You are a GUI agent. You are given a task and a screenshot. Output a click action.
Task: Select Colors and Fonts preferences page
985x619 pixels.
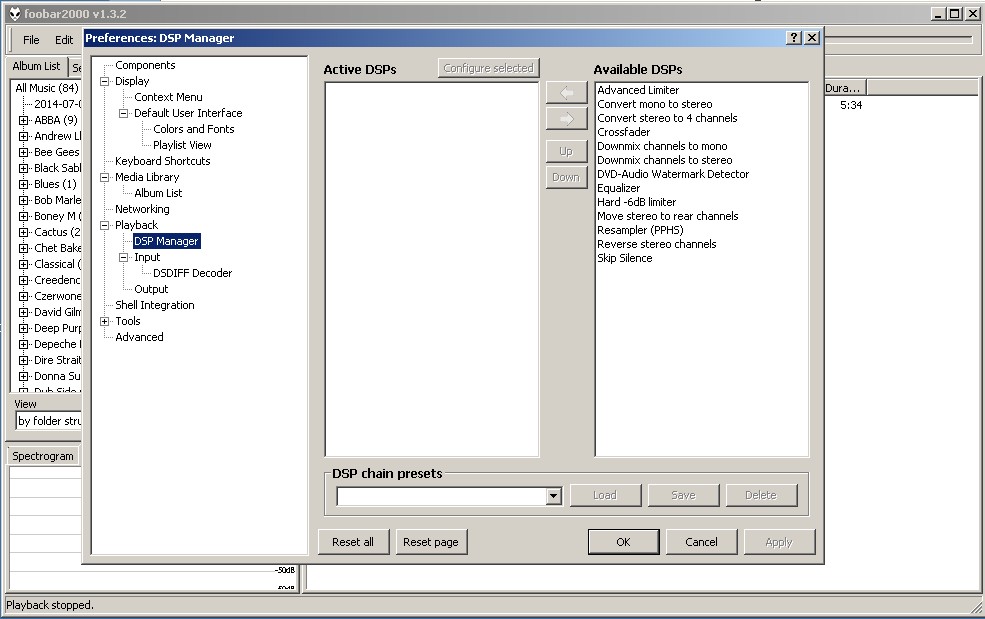(x=193, y=129)
